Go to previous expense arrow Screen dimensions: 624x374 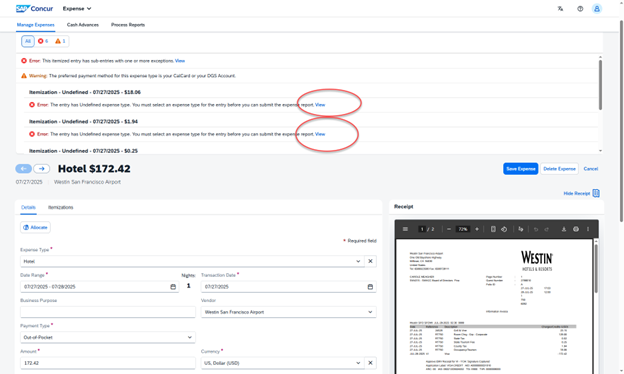pyautogui.click(x=23, y=169)
